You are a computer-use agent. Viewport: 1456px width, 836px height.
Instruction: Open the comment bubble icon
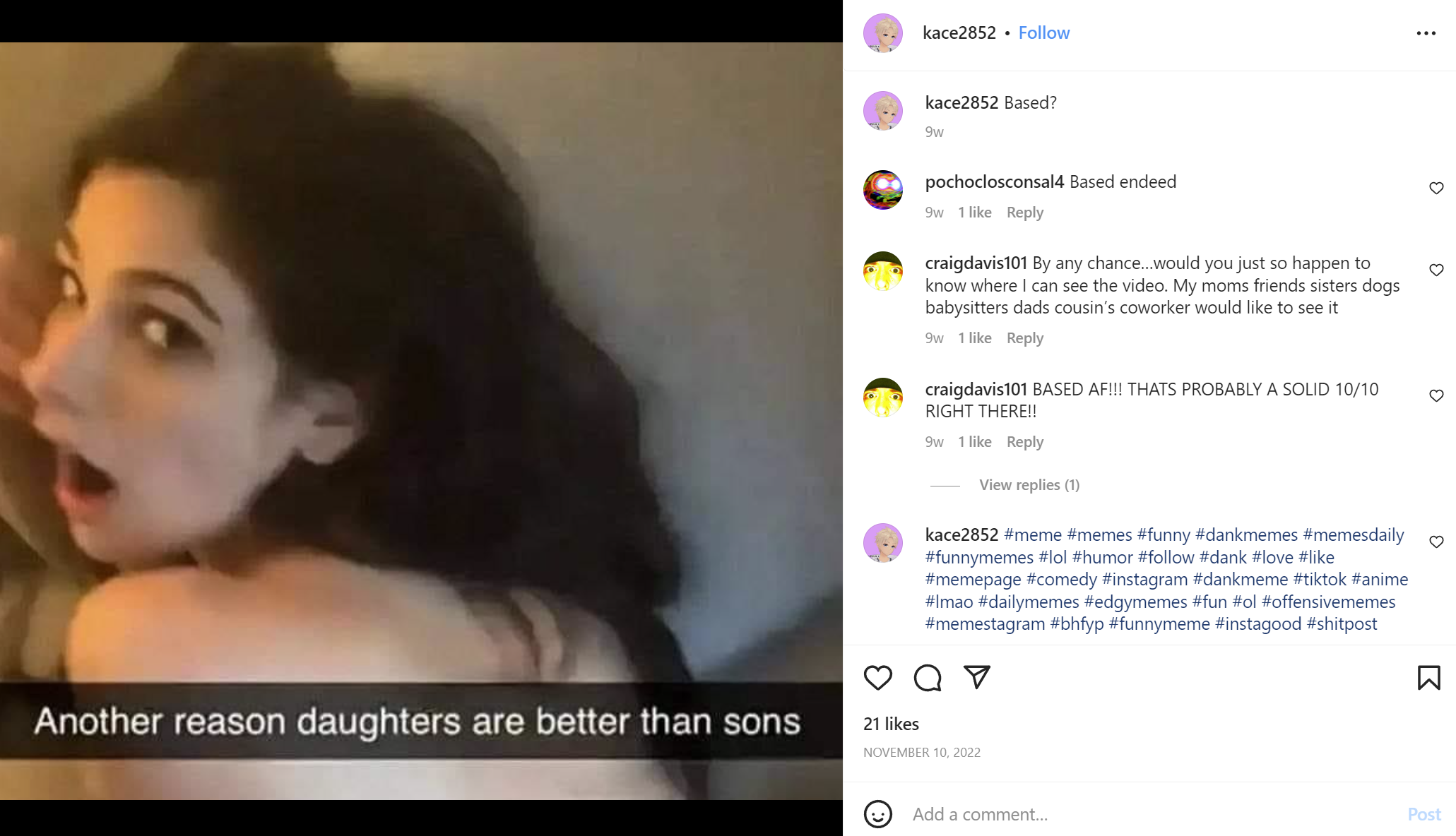[928, 678]
